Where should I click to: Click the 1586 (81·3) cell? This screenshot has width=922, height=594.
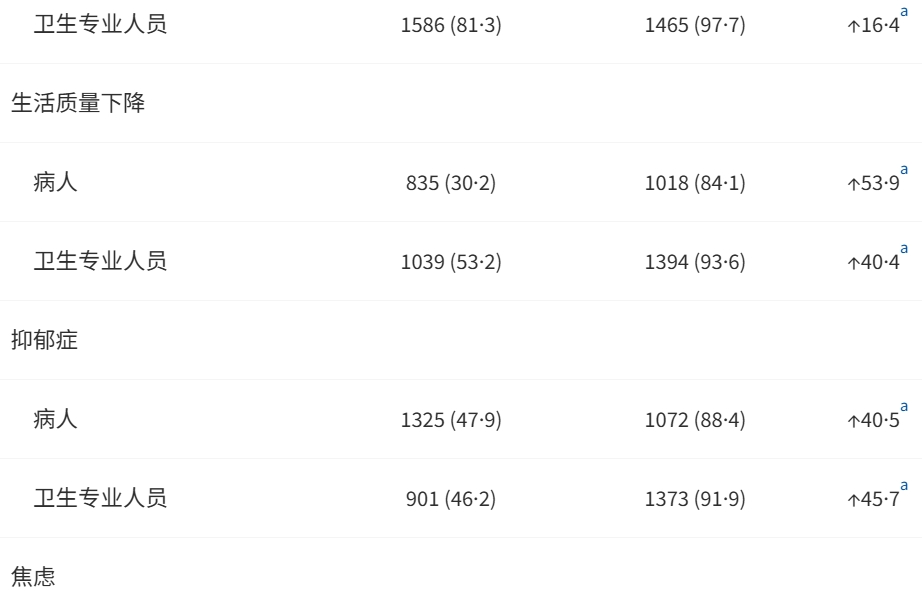451,25
